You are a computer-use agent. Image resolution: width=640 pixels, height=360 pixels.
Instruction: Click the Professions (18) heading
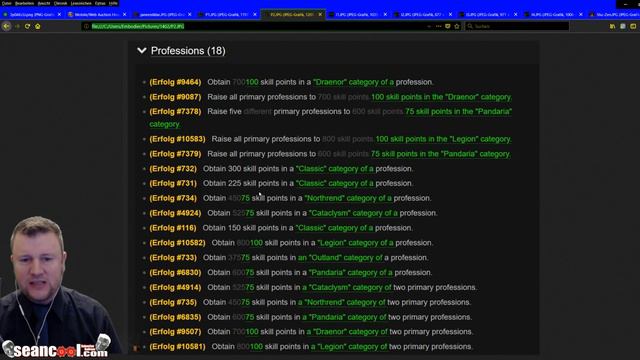188,51
